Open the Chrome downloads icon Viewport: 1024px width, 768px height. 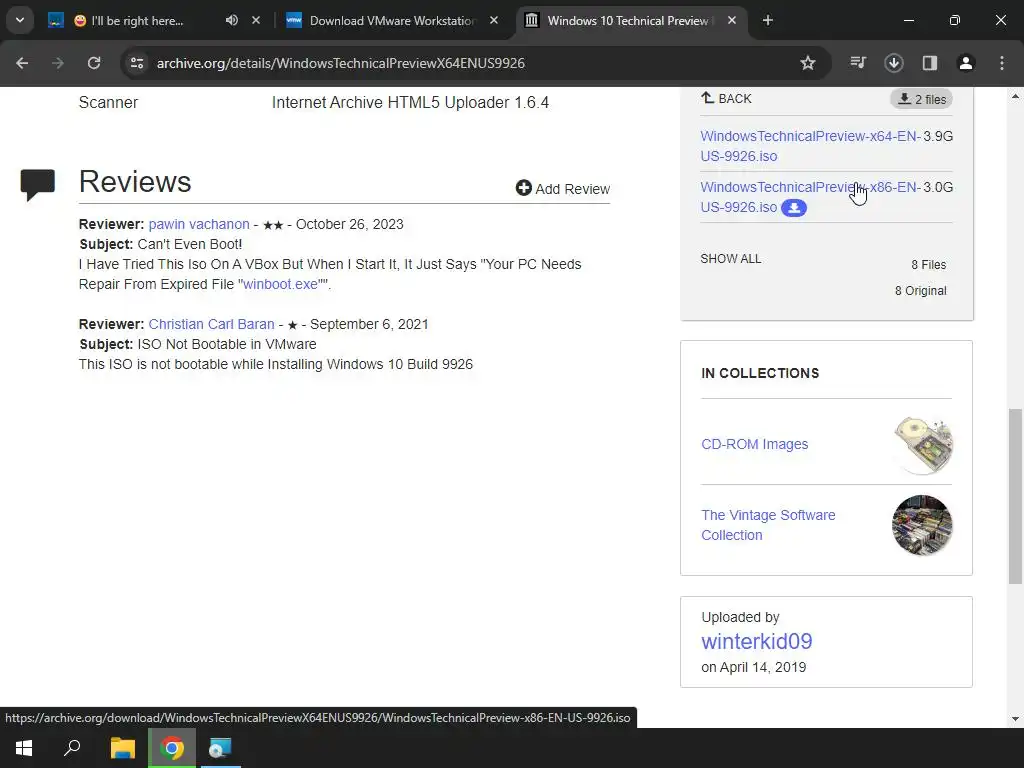(x=894, y=63)
